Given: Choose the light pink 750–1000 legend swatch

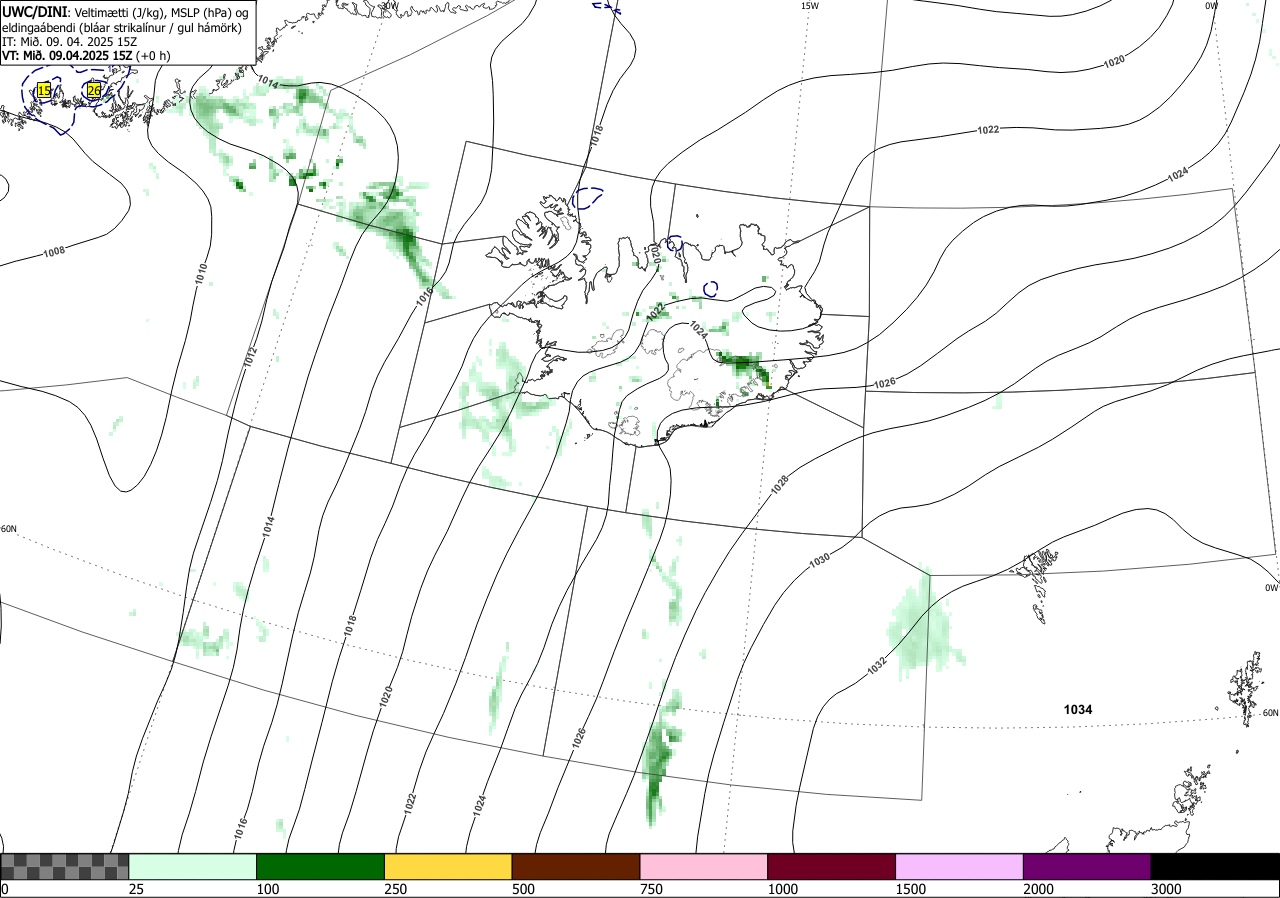Looking at the screenshot, I should (x=704, y=866).
